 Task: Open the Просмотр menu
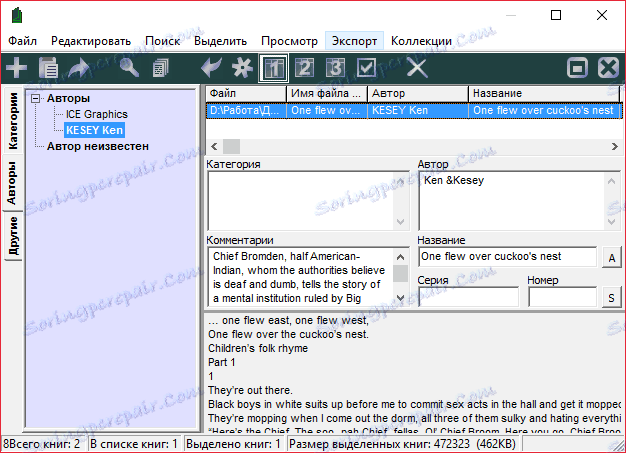click(x=289, y=41)
